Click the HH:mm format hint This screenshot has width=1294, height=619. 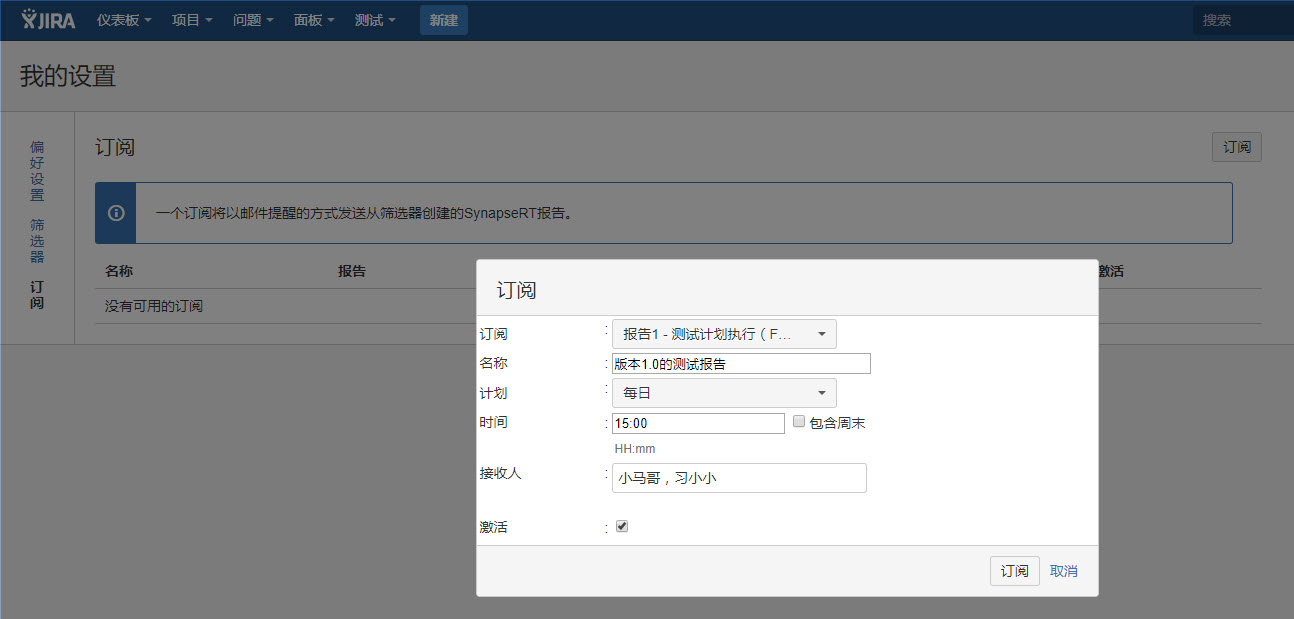tap(635, 449)
